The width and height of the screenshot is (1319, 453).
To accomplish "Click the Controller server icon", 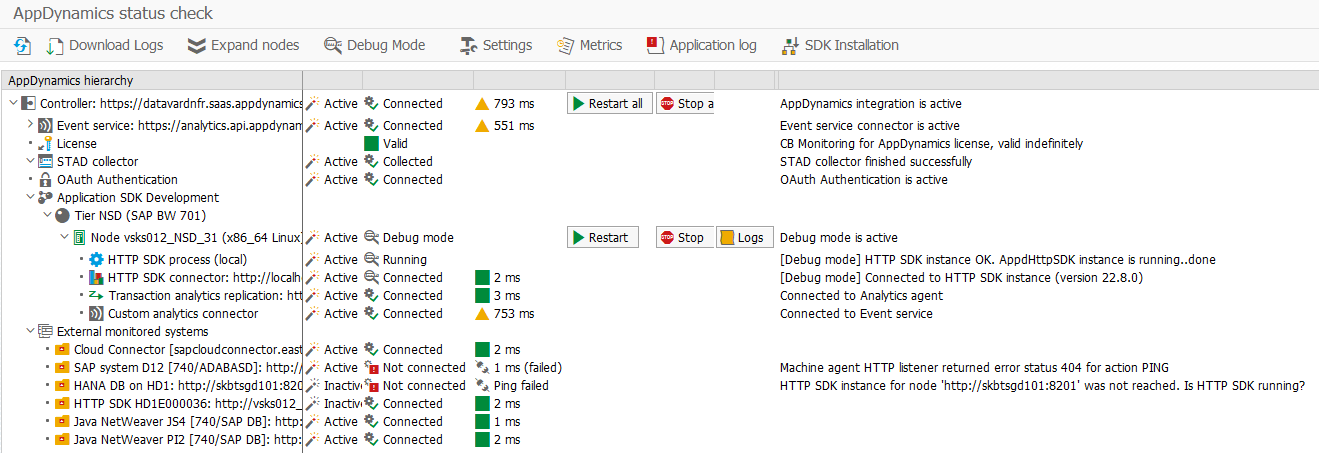I will pyautogui.click(x=28, y=103).
